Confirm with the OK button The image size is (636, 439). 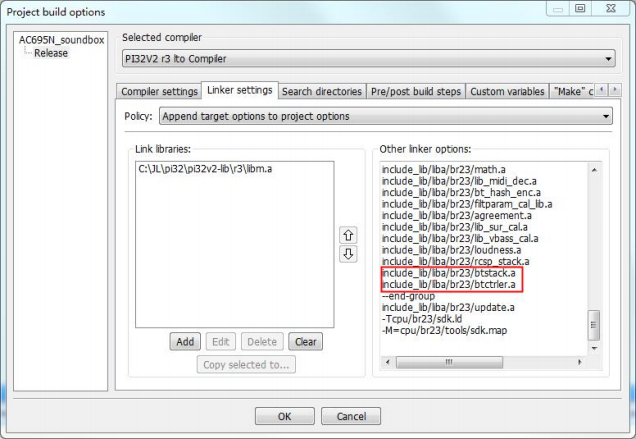(285, 416)
